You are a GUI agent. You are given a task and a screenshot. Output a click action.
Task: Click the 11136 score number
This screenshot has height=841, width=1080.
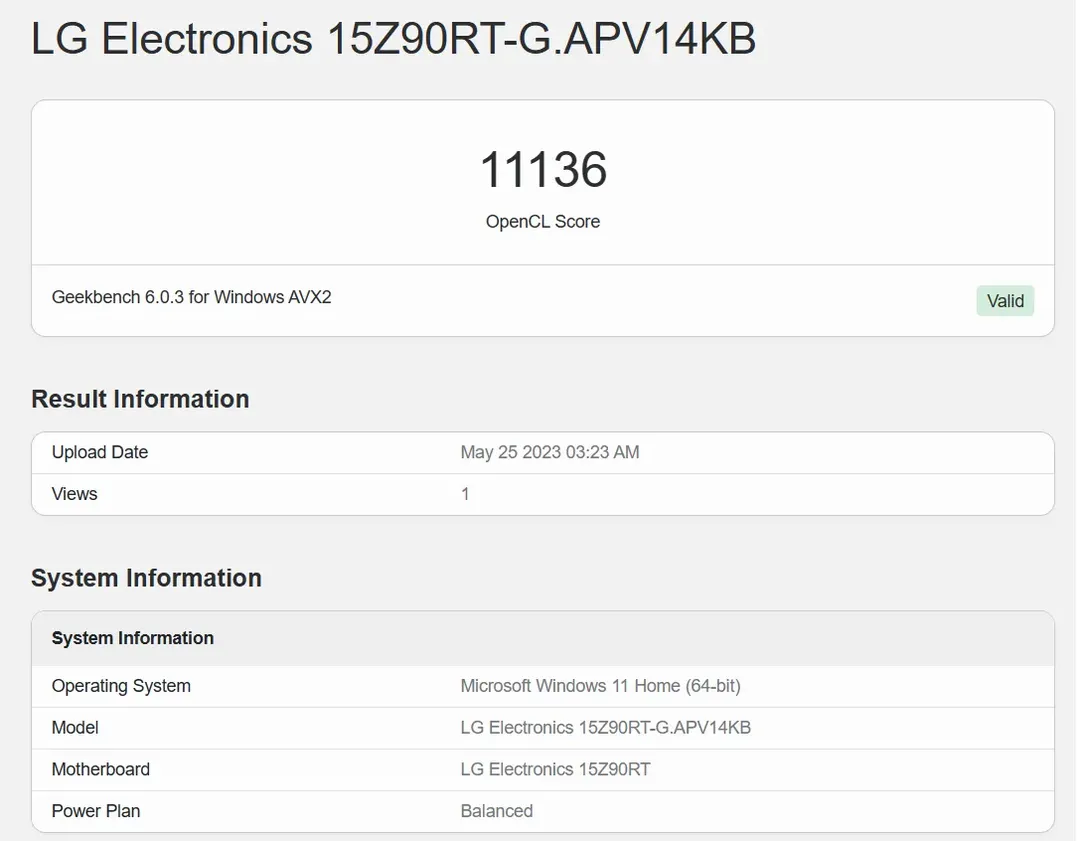click(x=543, y=169)
